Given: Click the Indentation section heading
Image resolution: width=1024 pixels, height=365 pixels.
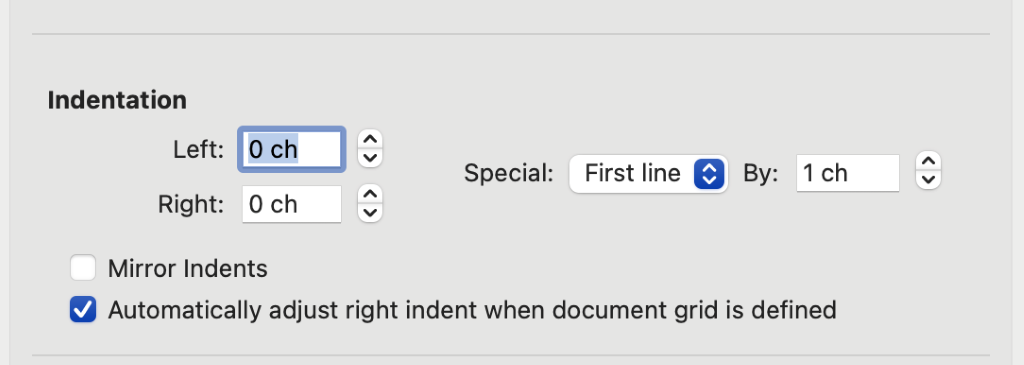Looking at the screenshot, I should coord(117,101).
